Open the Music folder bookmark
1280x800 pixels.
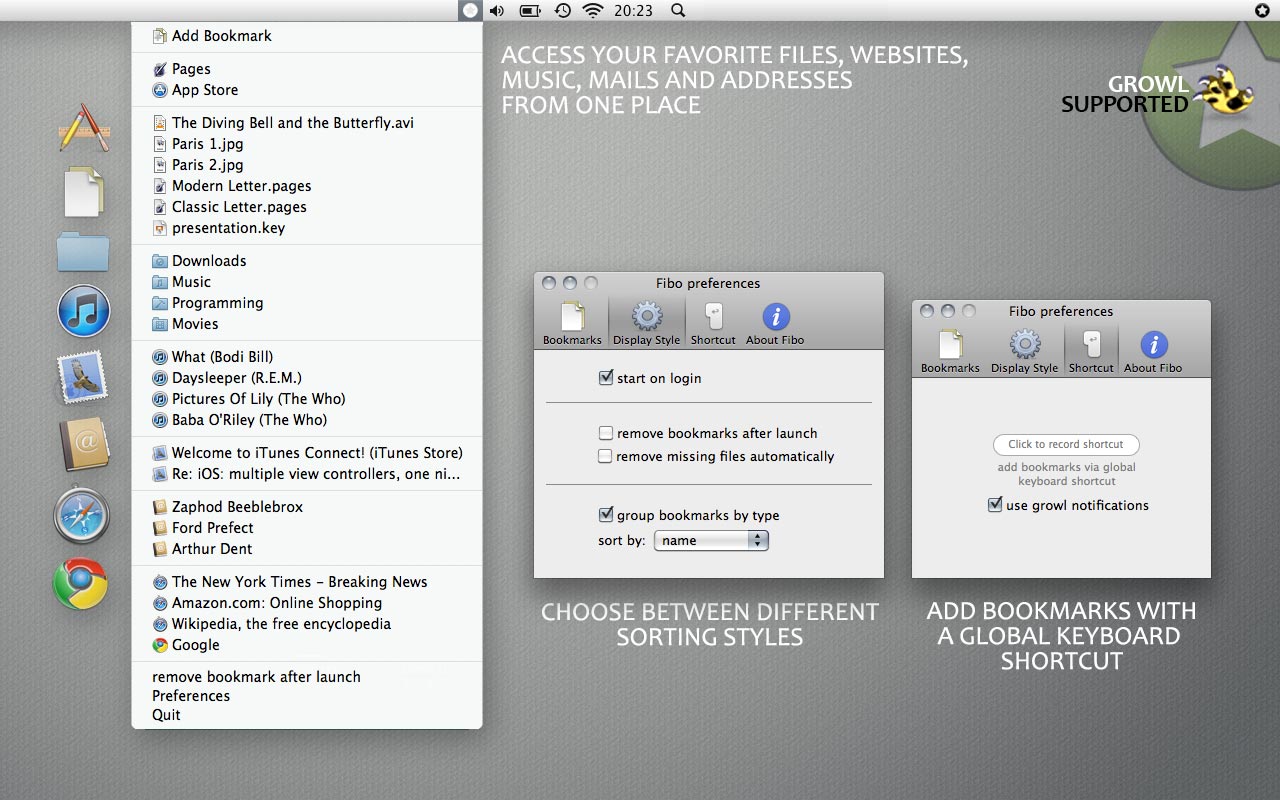(307, 282)
